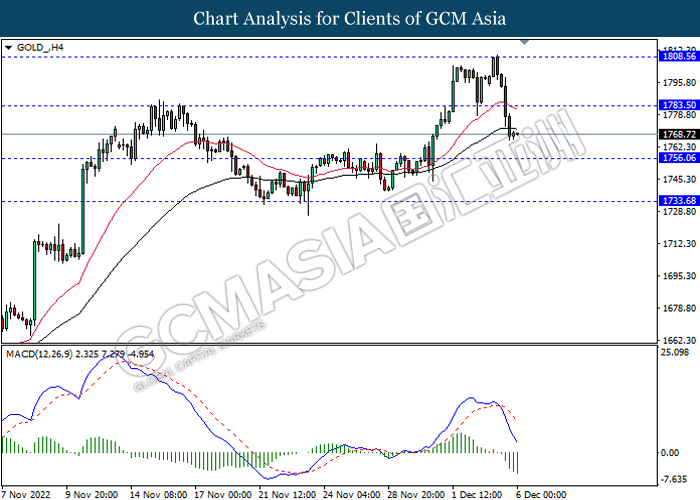Click the 1678.80 price axis value

[x=680, y=308]
